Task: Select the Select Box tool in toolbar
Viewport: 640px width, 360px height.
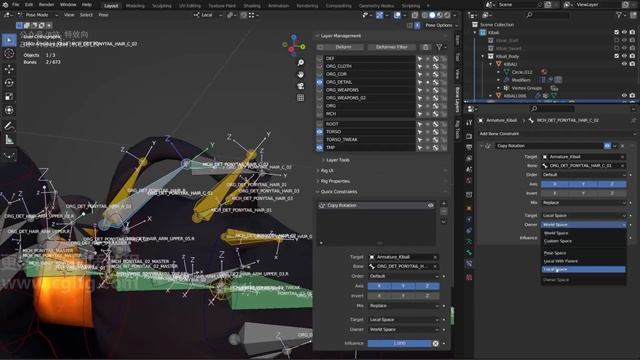Action: coord(9,40)
